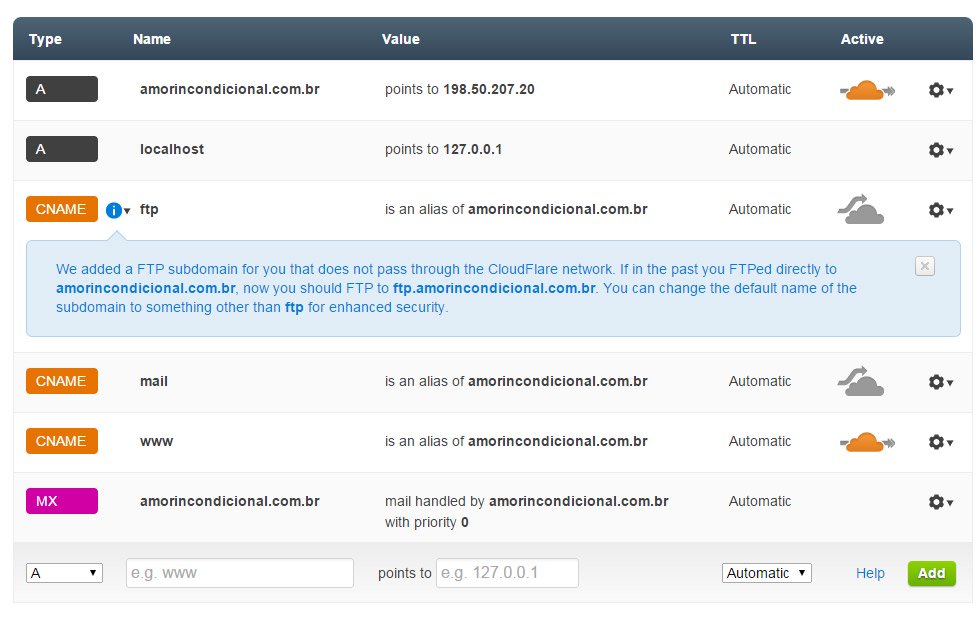Image resolution: width=980 pixels, height=618 pixels.
Task: Click the orange CNAME badge for mail
Action: pos(62,381)
